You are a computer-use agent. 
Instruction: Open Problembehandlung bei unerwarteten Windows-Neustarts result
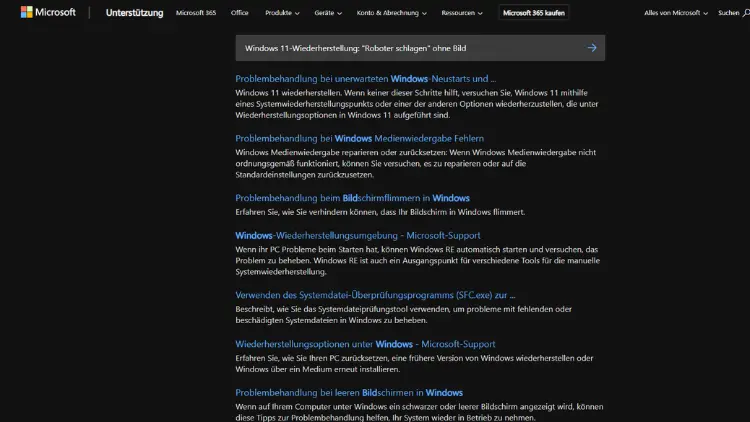coord(365,78)
